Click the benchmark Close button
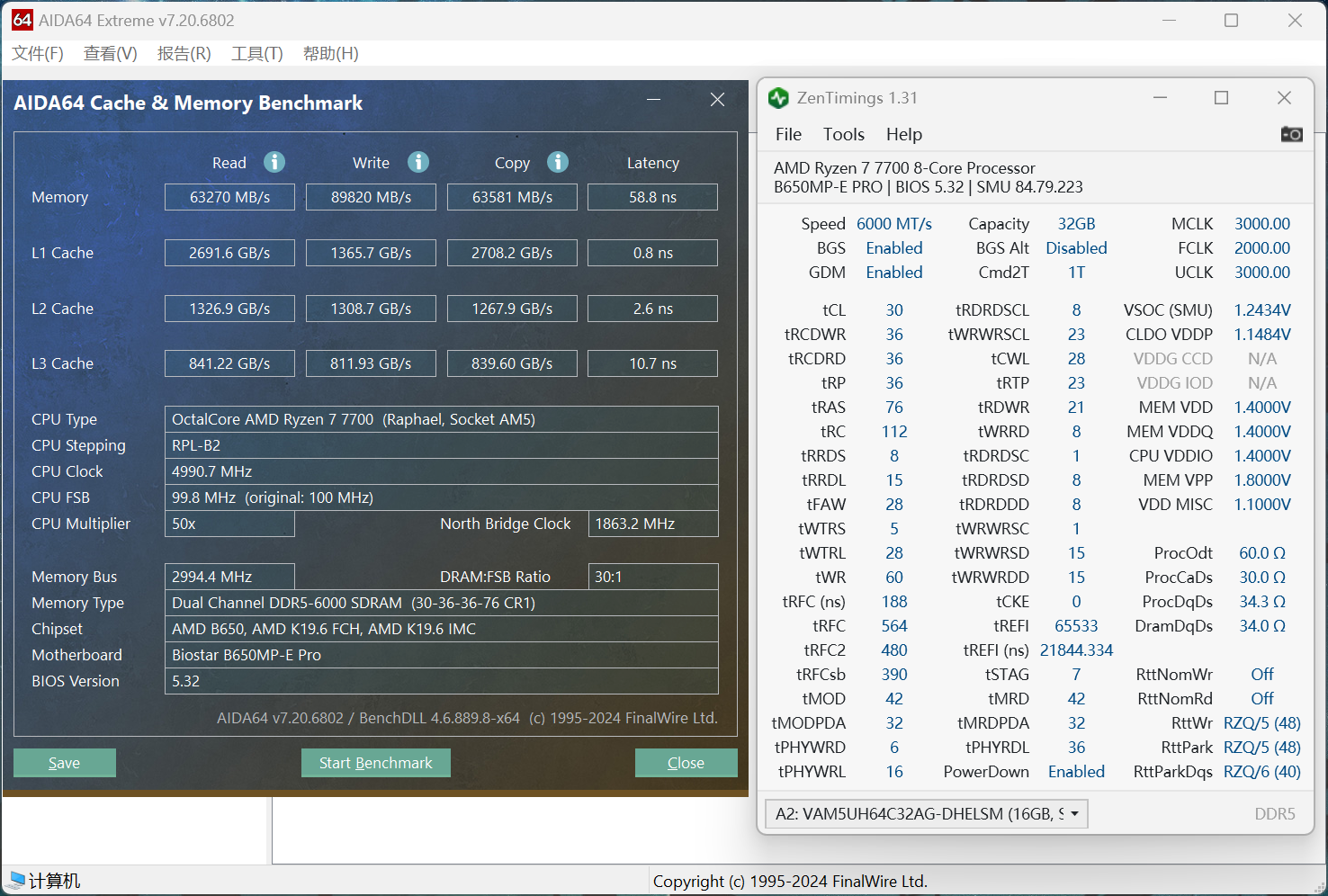The image size is (1328, 896). [686, 763]
